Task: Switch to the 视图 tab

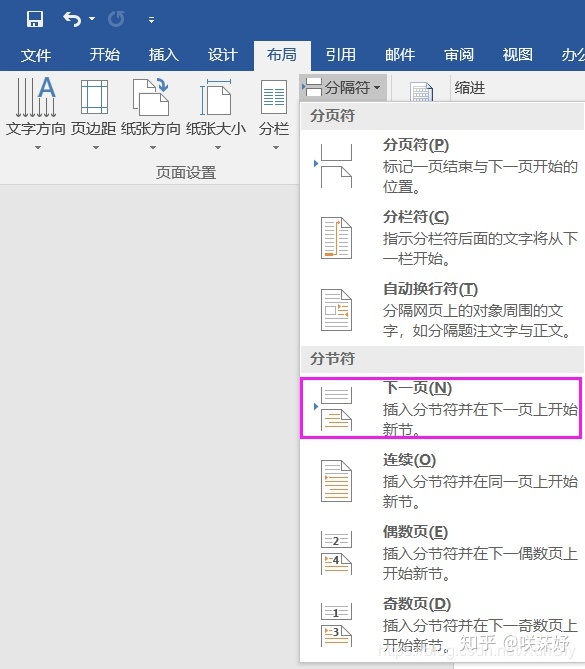Action: point(518,55)
